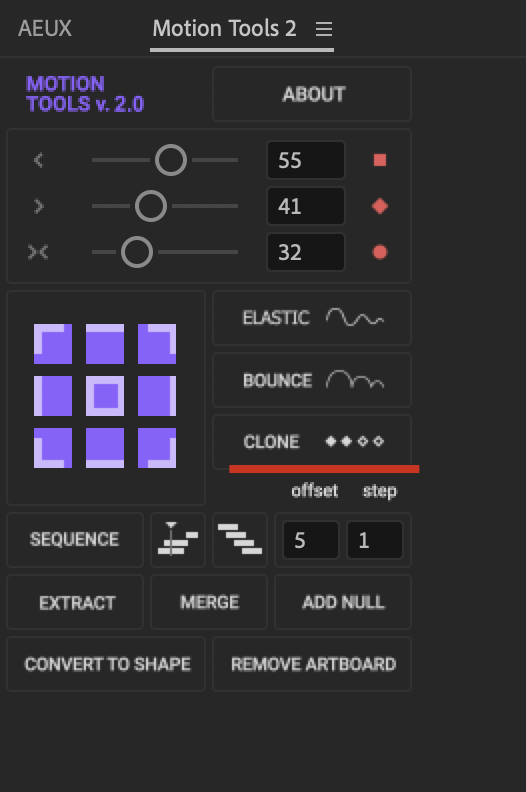The width and height of the screenshot is (526, 792).
Task: Adjust the slider set to 55
Action: (x=171, y=160)
